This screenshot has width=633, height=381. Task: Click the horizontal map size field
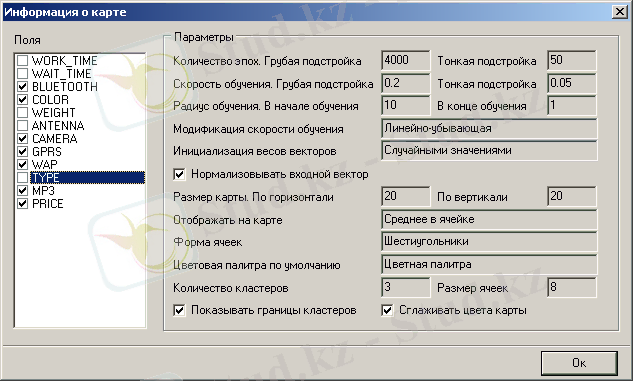tap(406, 197)
